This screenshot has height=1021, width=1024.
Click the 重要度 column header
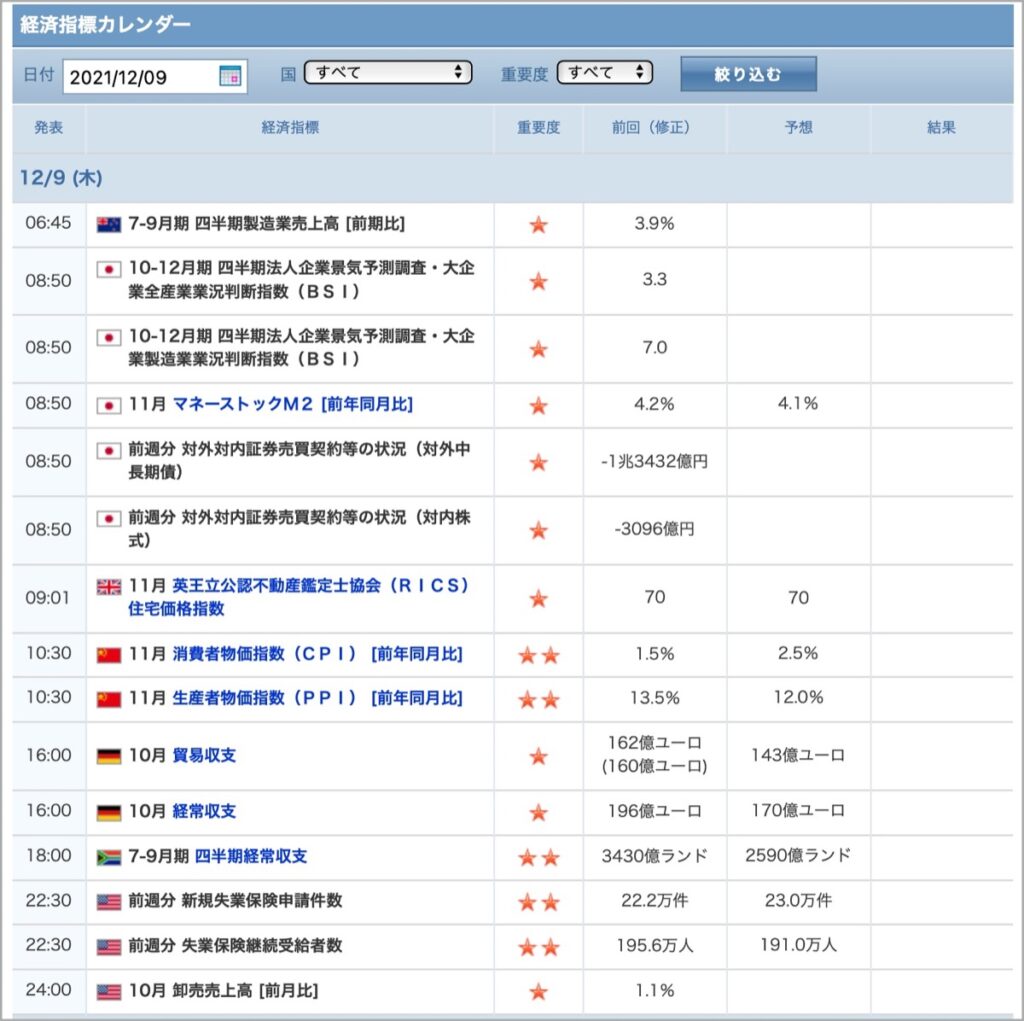[x=539, y=127]
